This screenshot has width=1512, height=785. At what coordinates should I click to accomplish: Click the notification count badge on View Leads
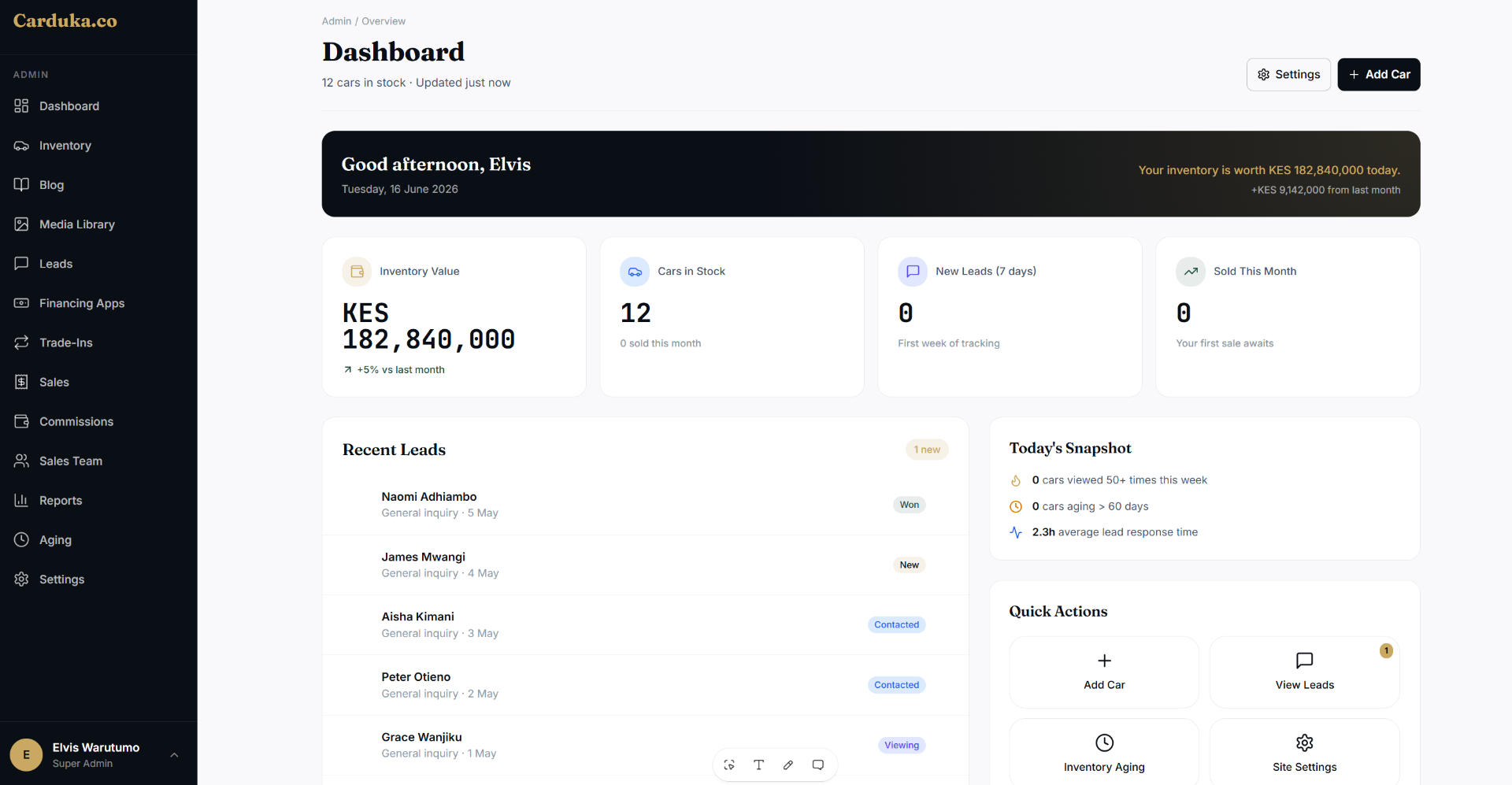1386,650
